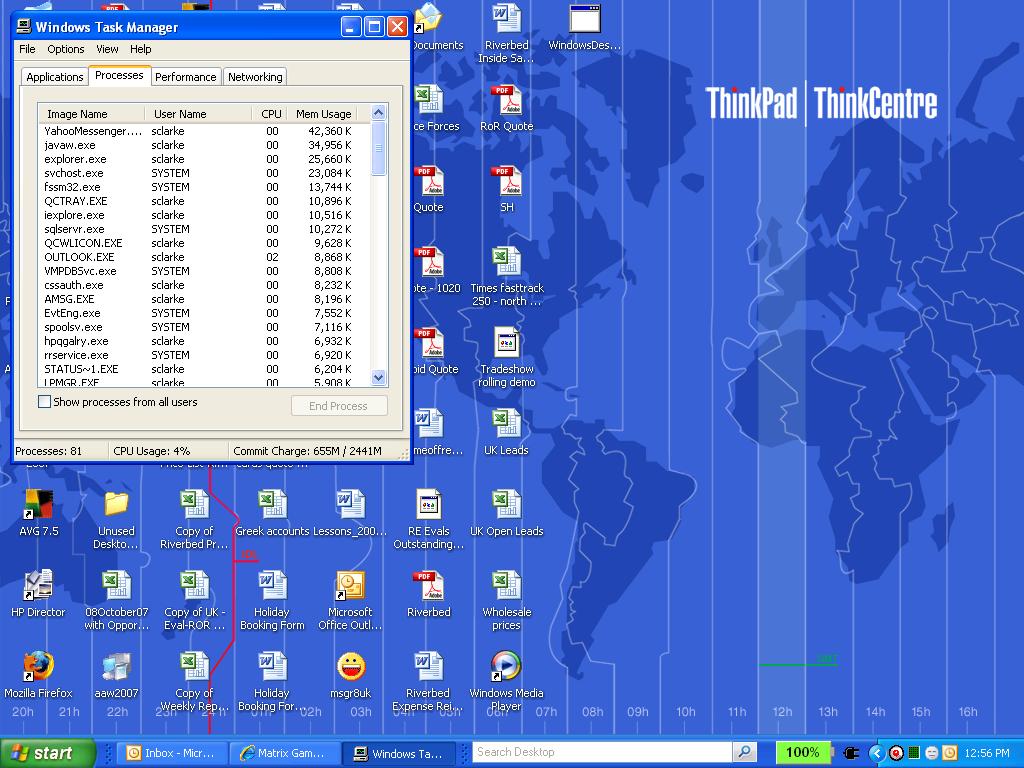This screenshot has height=768, width=1024.
Task: Click the Search Desktop input field
Action: pos(601,752)
